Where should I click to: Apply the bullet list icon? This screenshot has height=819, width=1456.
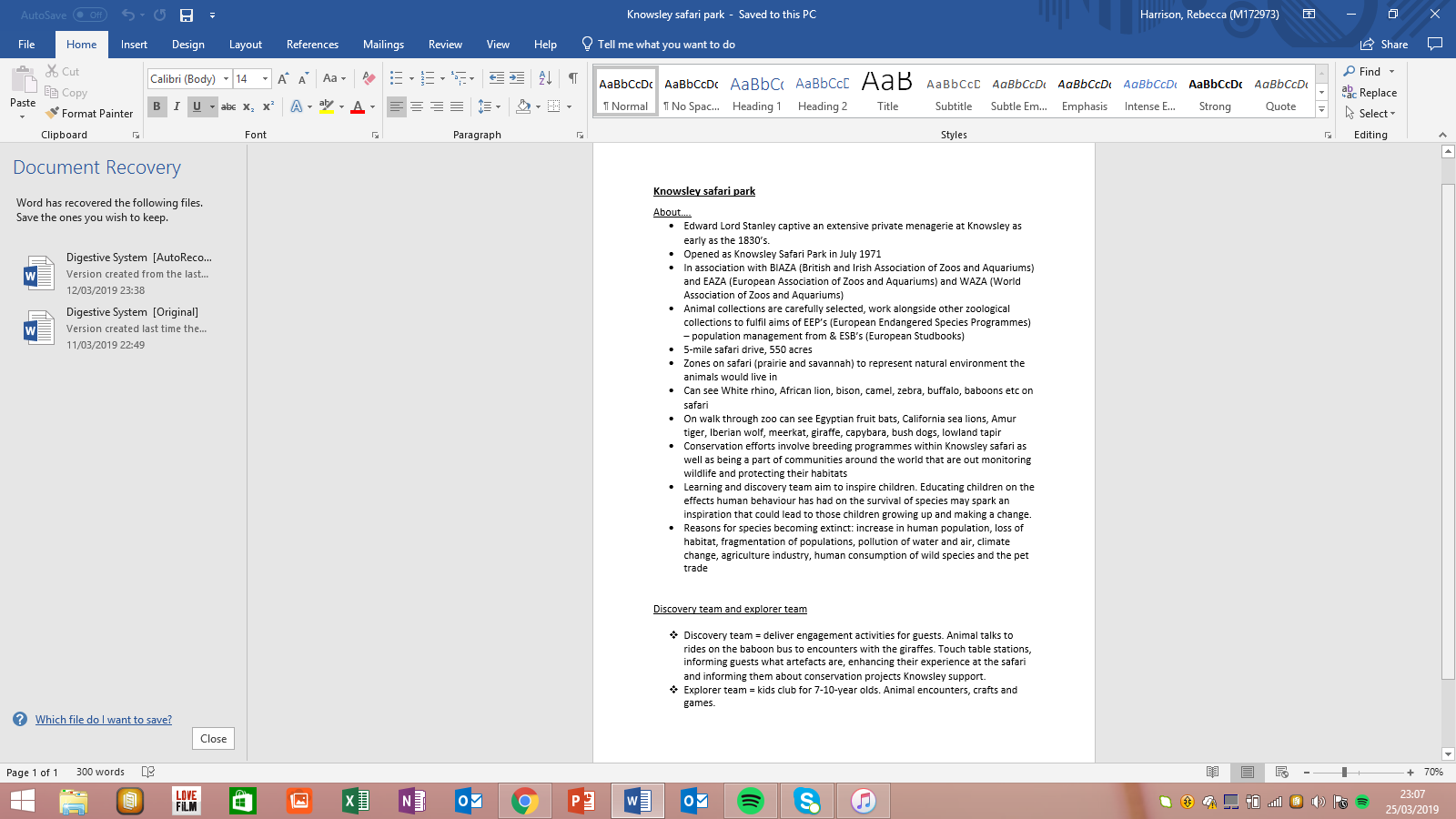(396, 78)
